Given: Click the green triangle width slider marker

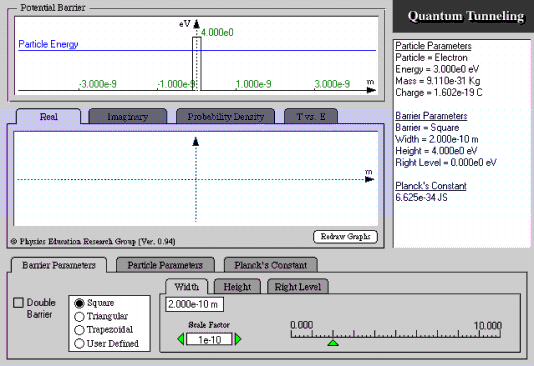Looking at the screenshot, I should pyautogui.click(x=333, y=343).
